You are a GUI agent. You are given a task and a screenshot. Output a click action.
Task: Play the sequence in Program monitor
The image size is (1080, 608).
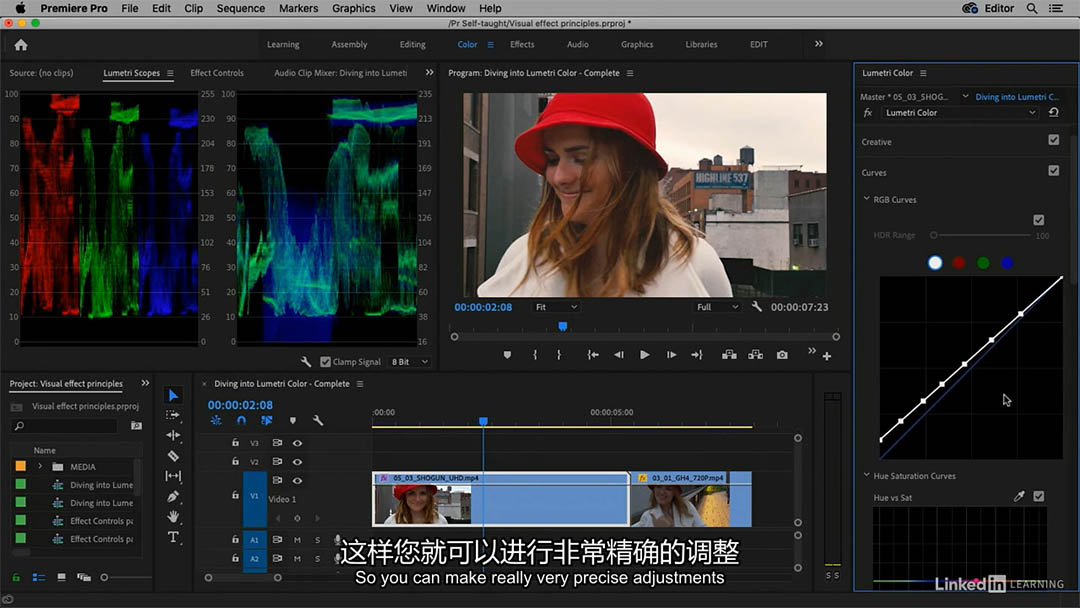(645, 355)
